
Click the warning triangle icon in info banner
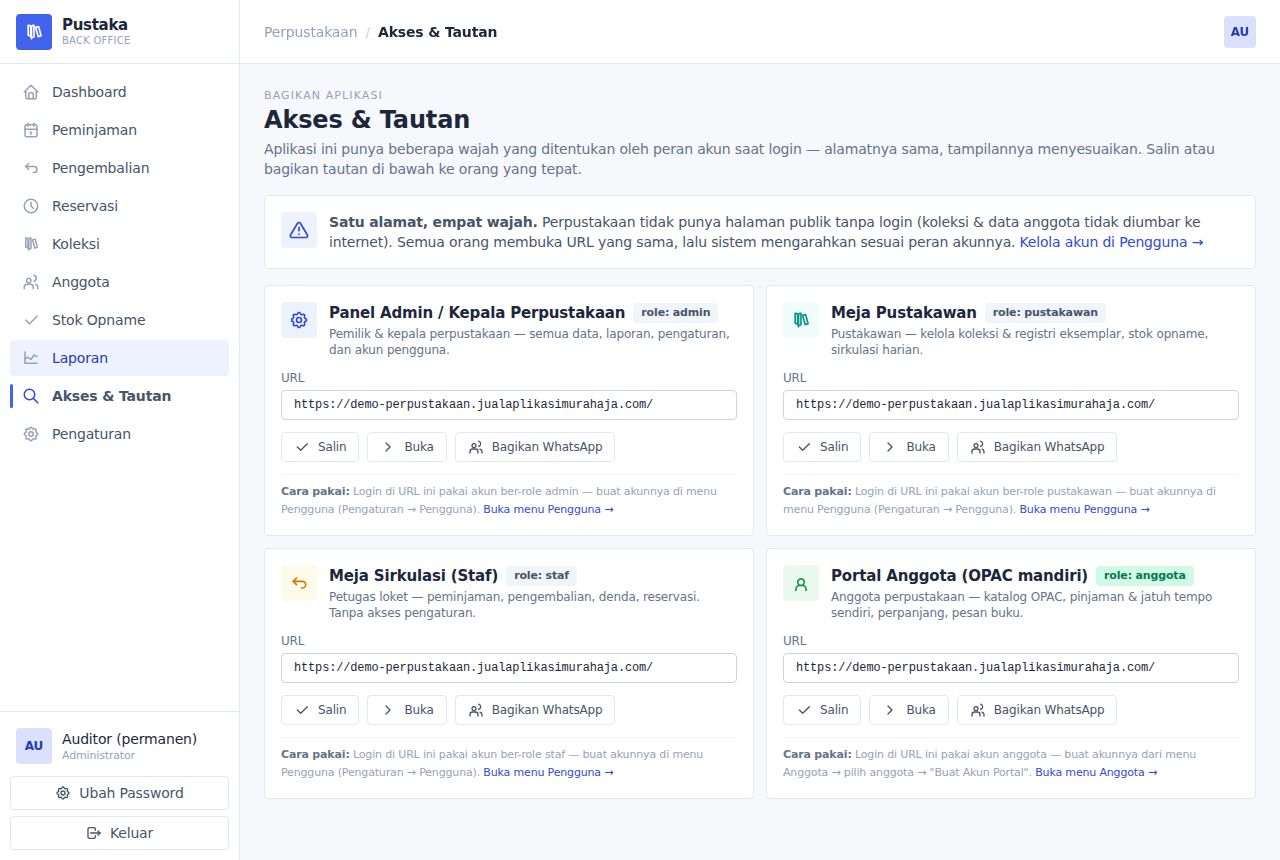pos(299,230)
